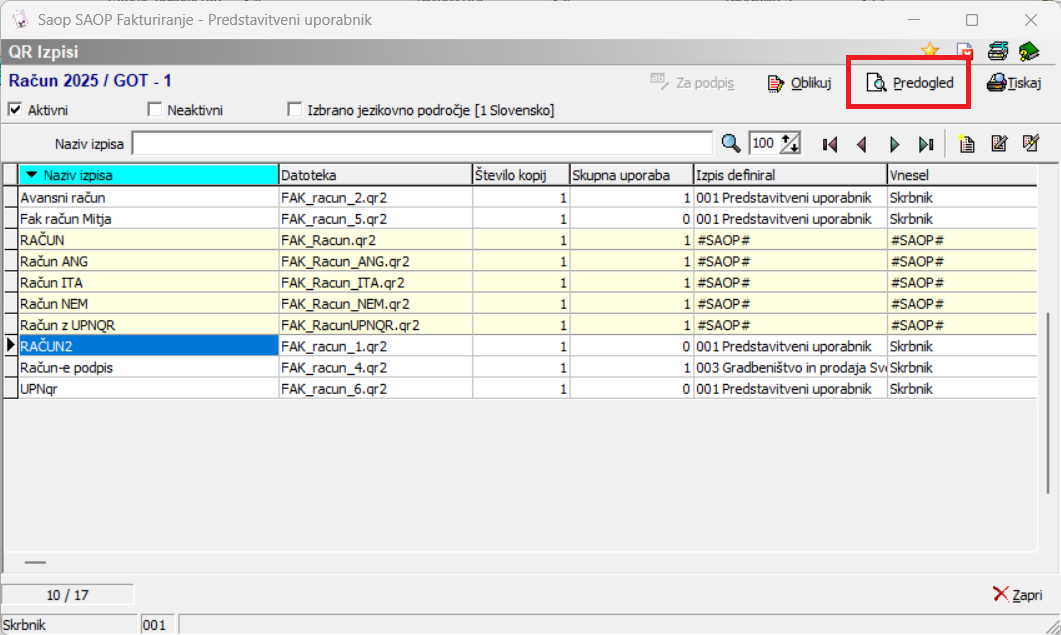This screenshot has height=635, width=1061.
Task: Click the FAK_racun_2.qr2 file cell
Action: pyautogui.click(x=376, y=198)
